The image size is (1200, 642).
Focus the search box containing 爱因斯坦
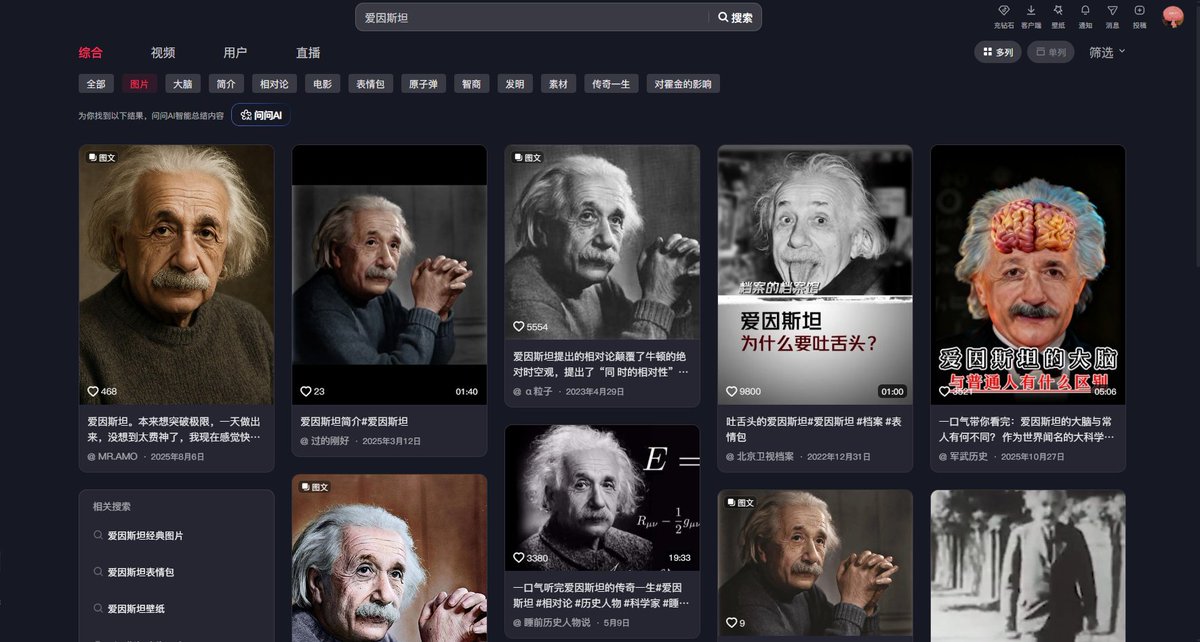pos(532,17)
